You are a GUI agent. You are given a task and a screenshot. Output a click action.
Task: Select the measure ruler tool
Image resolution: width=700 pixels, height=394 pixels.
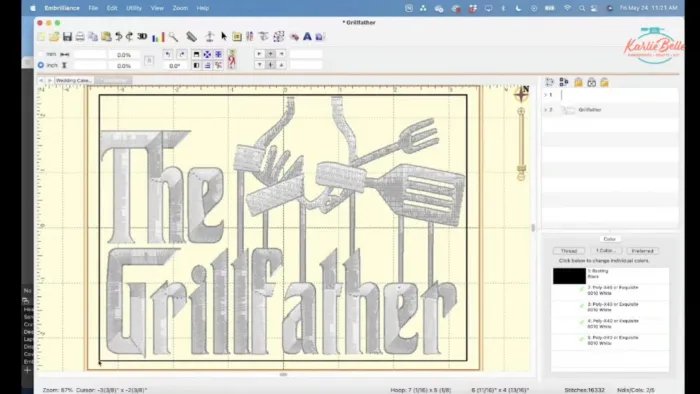click(192, 37)
